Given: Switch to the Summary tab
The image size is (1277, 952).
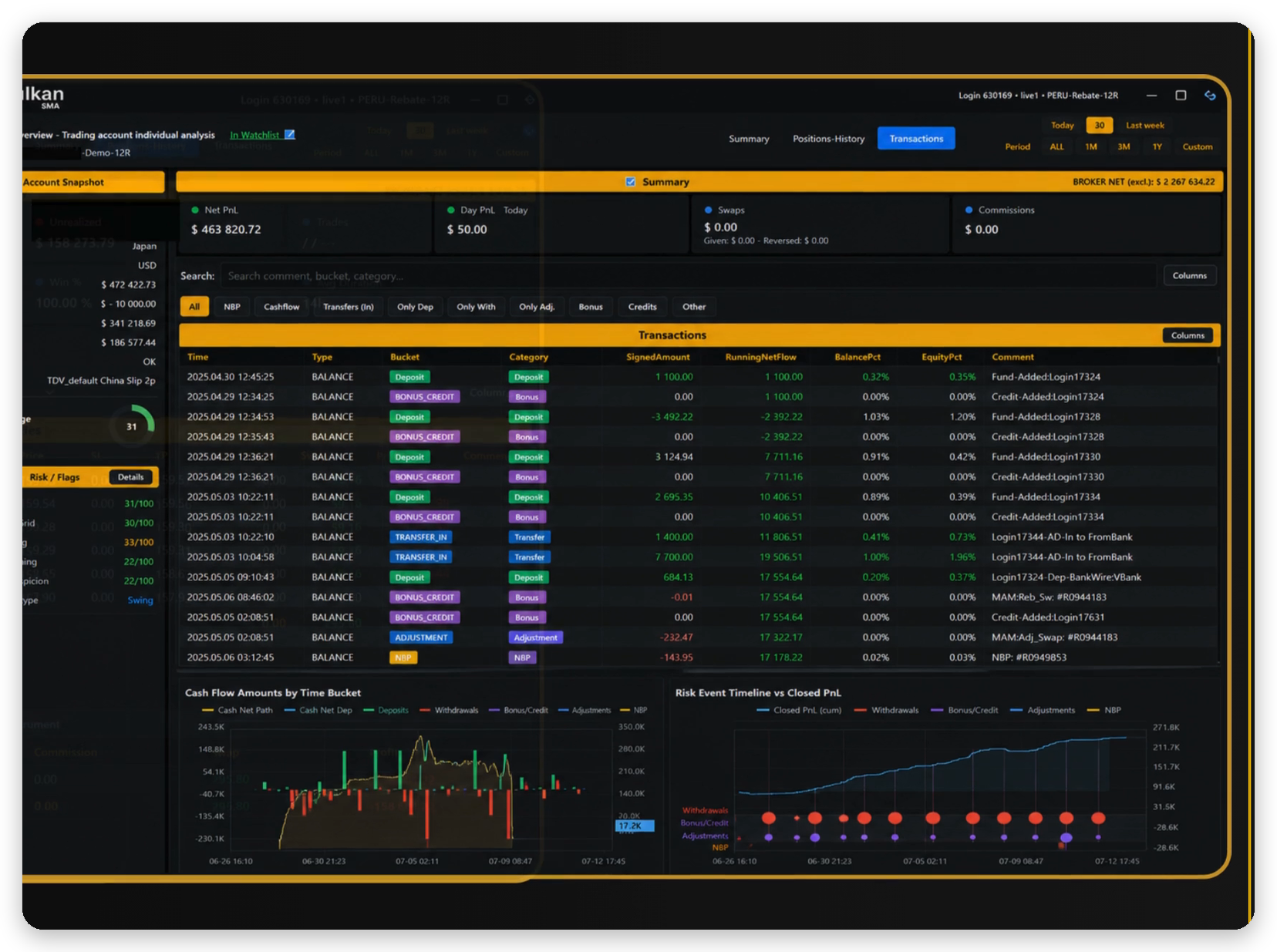Looking at the screenshot, I should click(749, 139).
